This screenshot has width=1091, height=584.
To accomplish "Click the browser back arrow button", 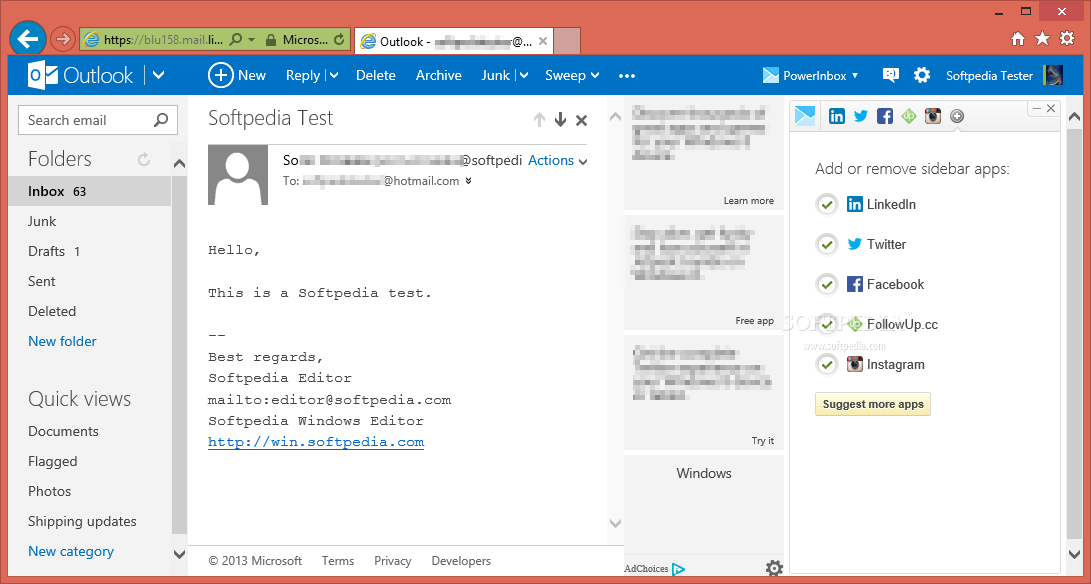I will 28,39.
